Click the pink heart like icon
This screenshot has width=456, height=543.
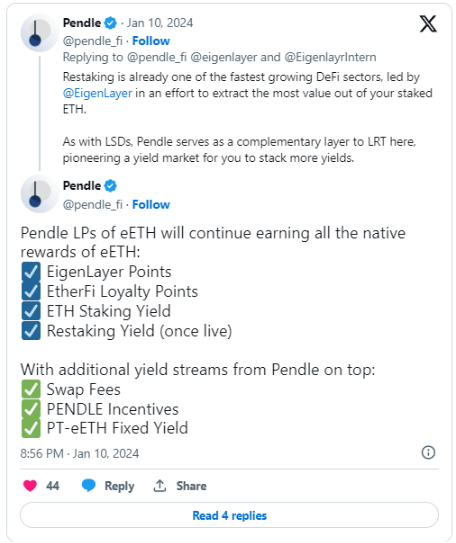point(30,486)
